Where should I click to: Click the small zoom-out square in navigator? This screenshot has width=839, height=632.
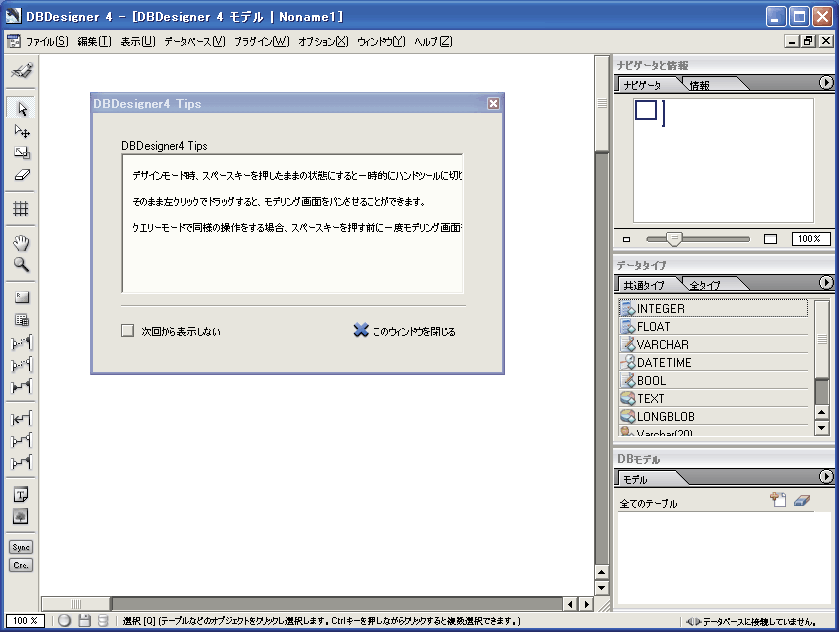pos(627,239)
